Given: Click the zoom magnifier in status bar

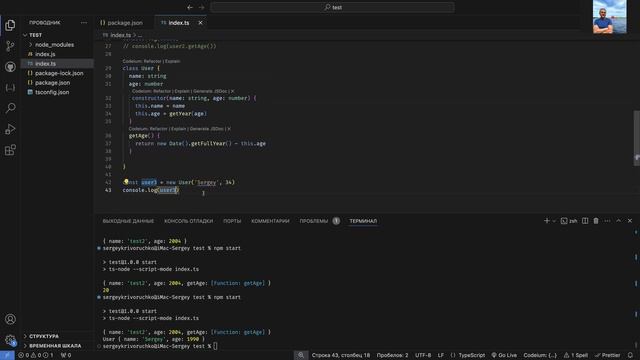Looking at the screenshot, I should [x=301, y=355].
